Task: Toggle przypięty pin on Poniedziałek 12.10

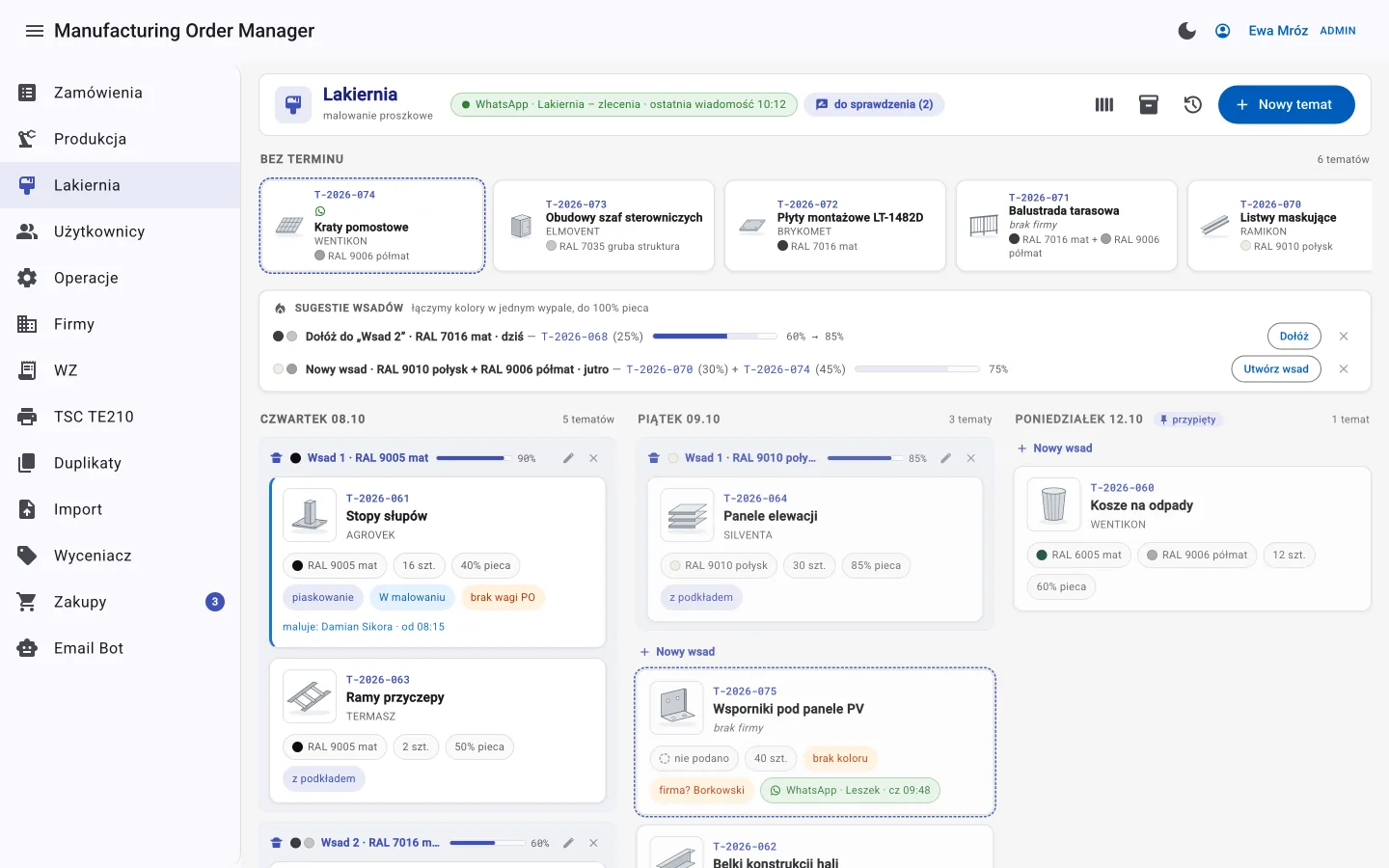Action: pyautogui.click(x=1188, y=420)
